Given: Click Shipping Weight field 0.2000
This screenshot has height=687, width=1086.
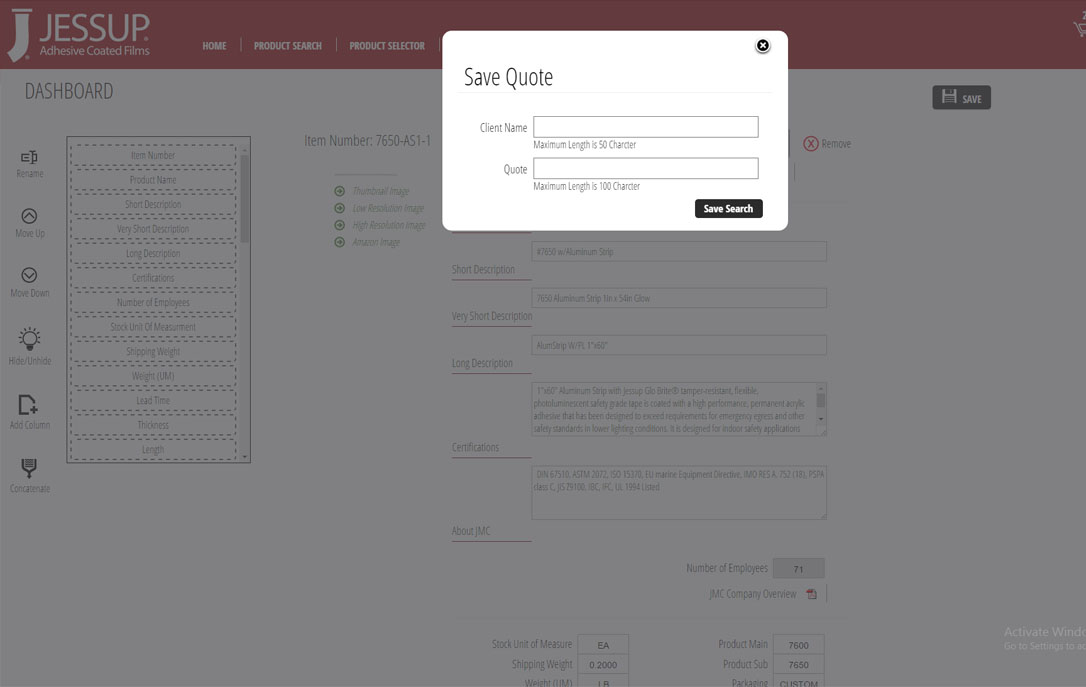Looking at the screenshot, I should [603, 664].
